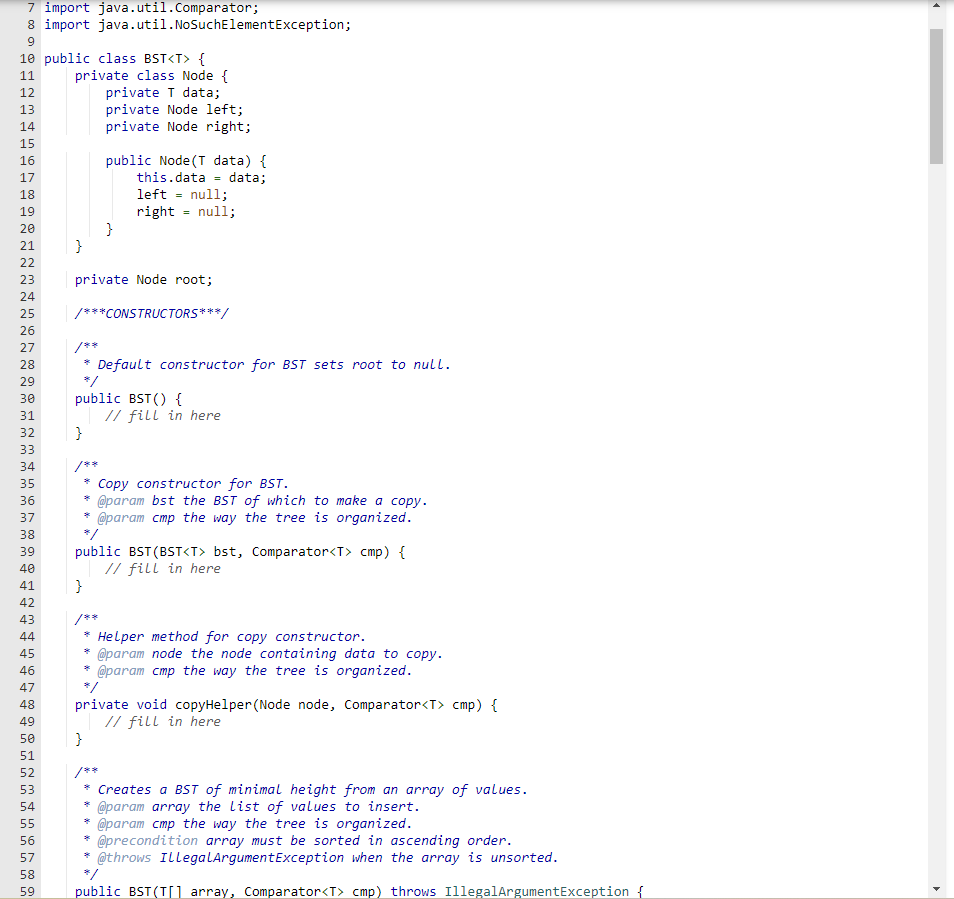The image size is (954, 899).
Task: Click the '/***CONSTRUCTORS***/' comment
Action: click(x=151, y=313)
